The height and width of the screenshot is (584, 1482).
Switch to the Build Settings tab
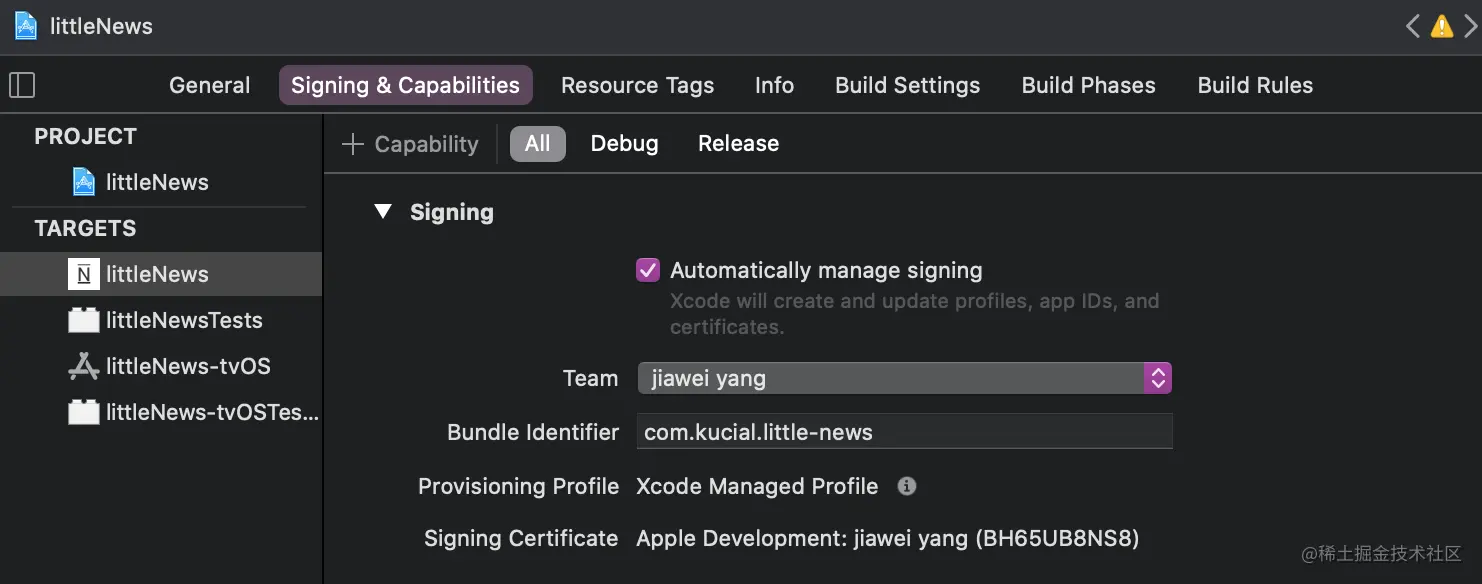(x=907, y=85)
